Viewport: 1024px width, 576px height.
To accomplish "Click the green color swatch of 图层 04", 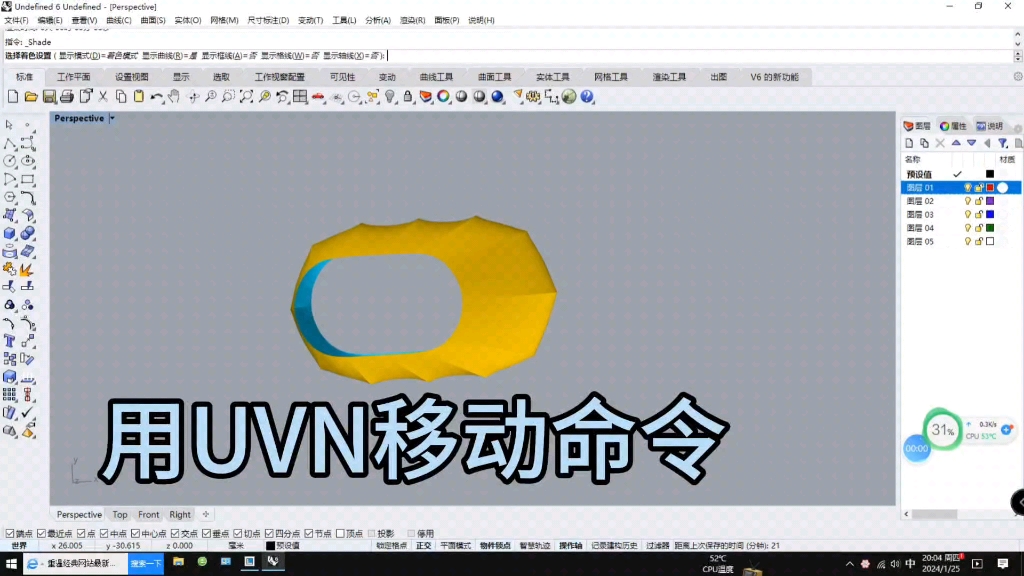I will (x=990, y=228).
